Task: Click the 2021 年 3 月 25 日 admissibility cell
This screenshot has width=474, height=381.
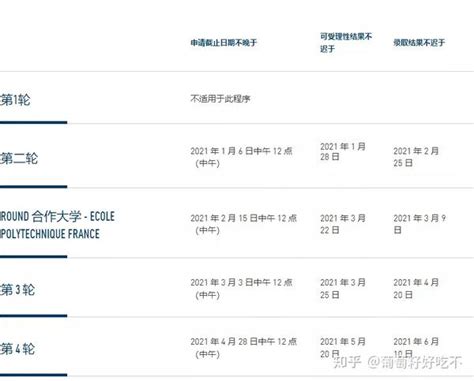Action: (x=343, y=288)
